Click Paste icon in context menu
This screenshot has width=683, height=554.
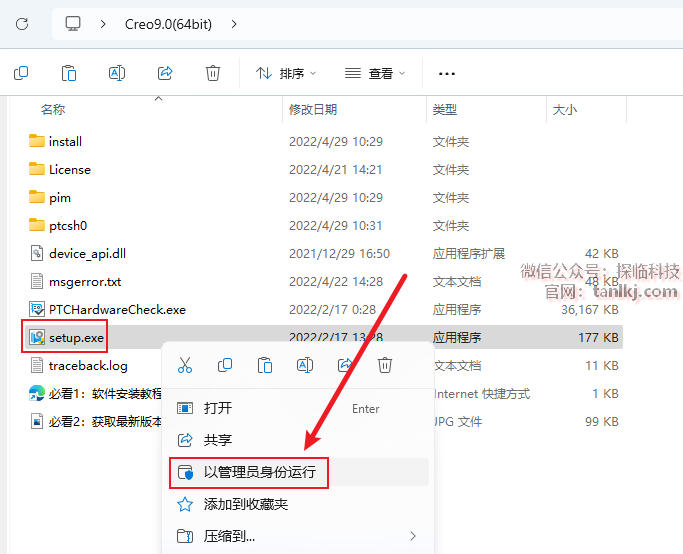click(x=265, y=365)
